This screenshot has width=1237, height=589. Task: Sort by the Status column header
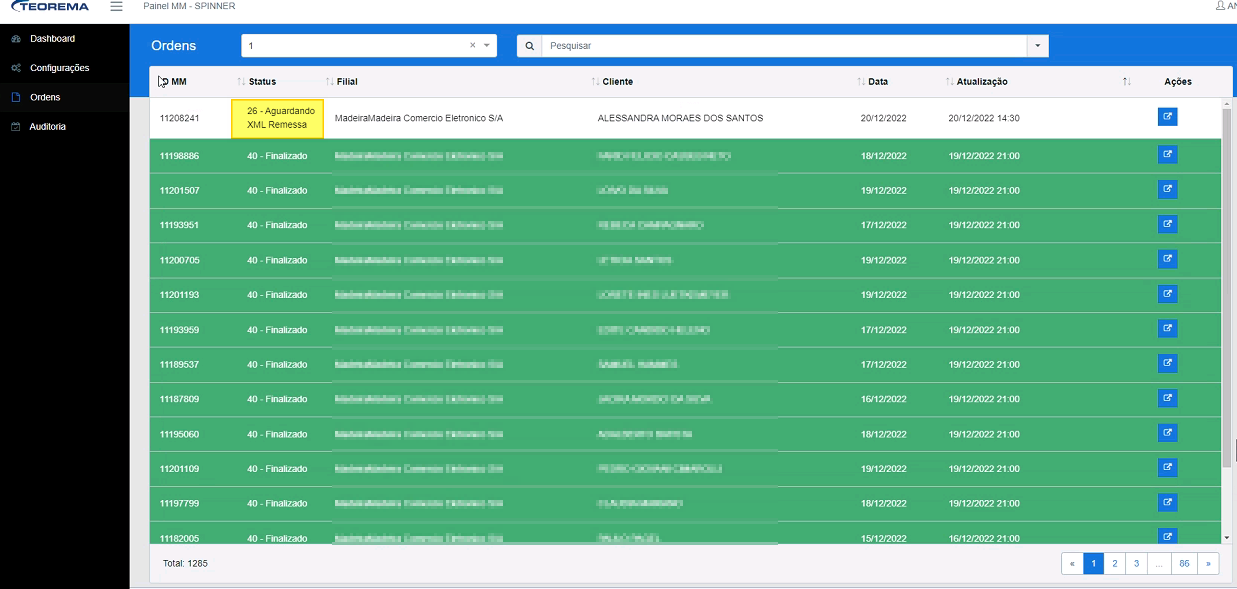[x=262, y=82]
